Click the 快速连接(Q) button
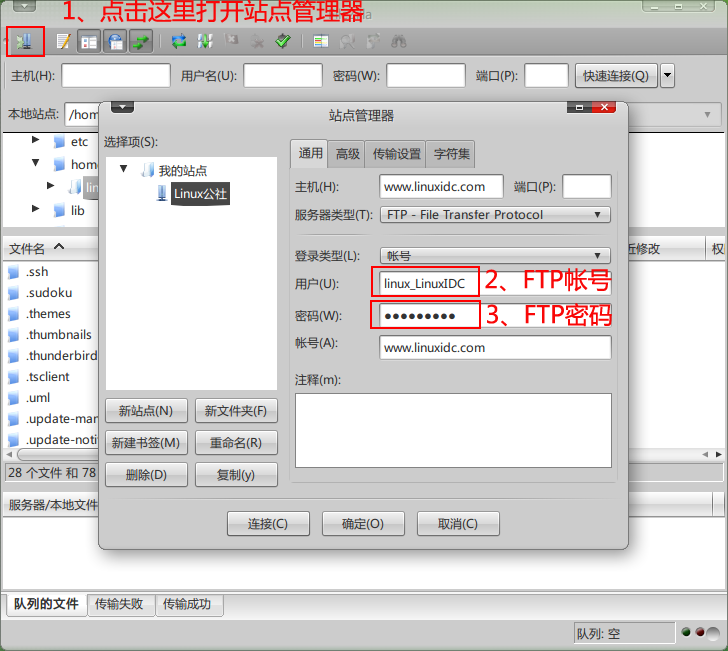 (x=616, y=76)
